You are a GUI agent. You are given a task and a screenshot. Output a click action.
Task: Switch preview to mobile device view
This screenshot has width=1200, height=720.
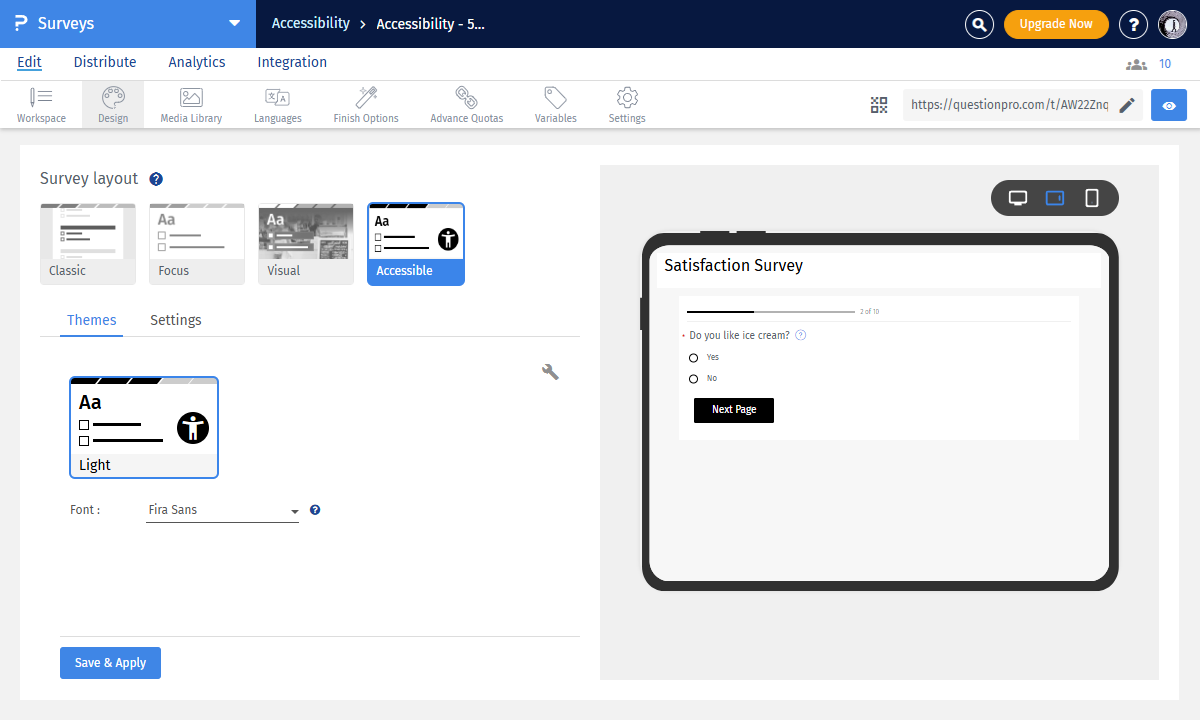coord(1091,197)
